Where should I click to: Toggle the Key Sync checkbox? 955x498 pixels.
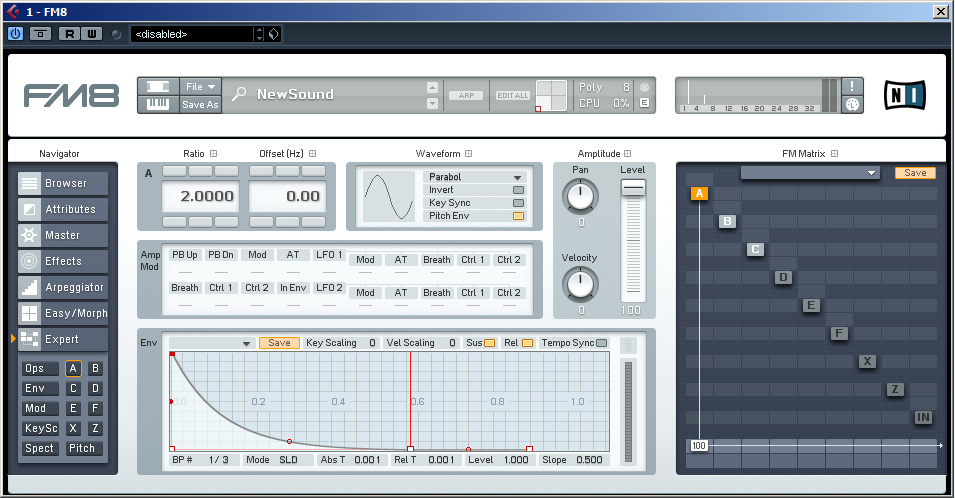pos(518,203)
